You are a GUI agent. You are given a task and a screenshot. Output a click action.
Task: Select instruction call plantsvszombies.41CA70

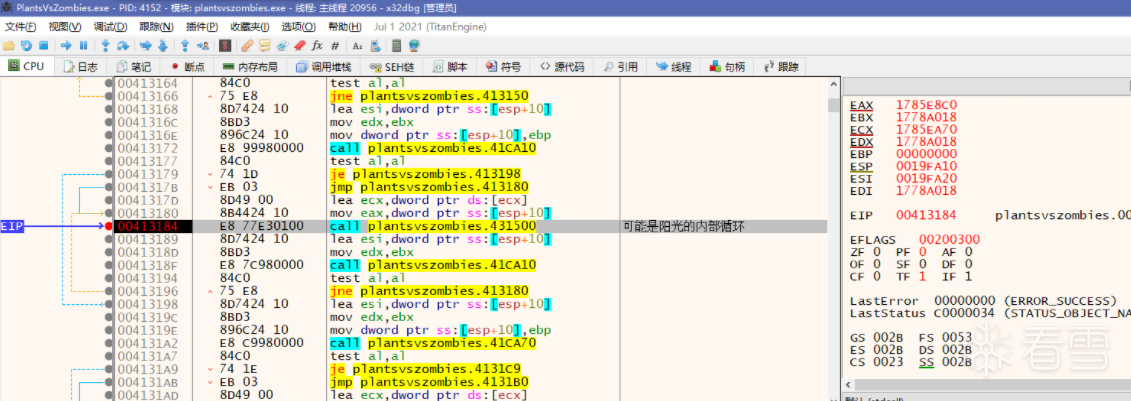pyautogui.click(x=433, y=343)
